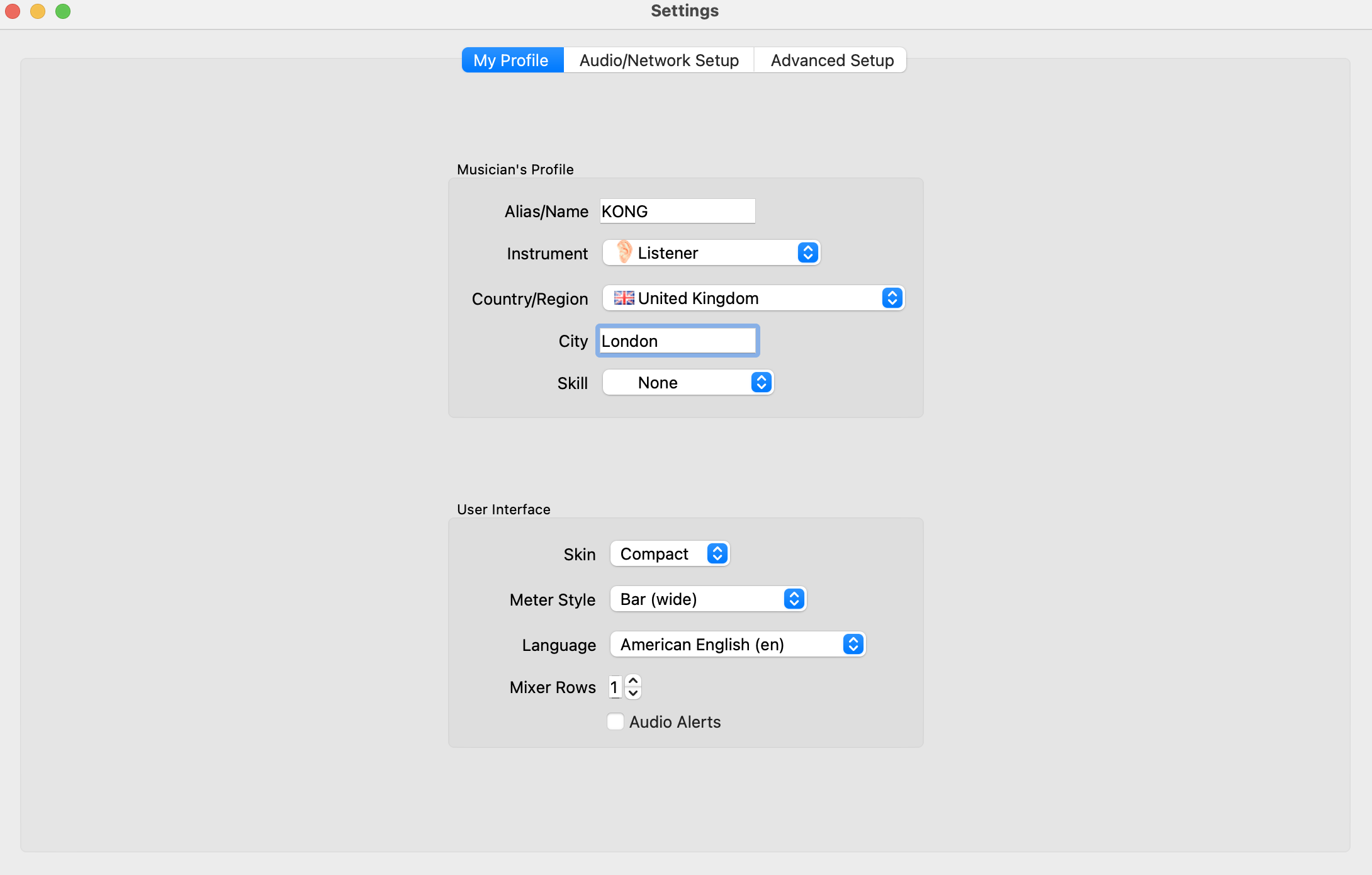Click into the City field with London

677,341
